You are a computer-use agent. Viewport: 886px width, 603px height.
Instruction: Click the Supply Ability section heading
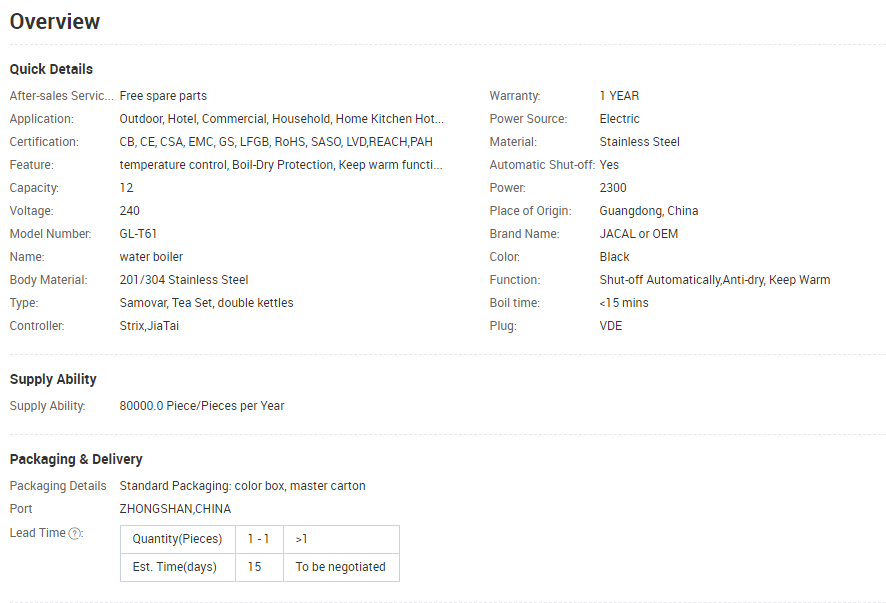pos(53,379)
